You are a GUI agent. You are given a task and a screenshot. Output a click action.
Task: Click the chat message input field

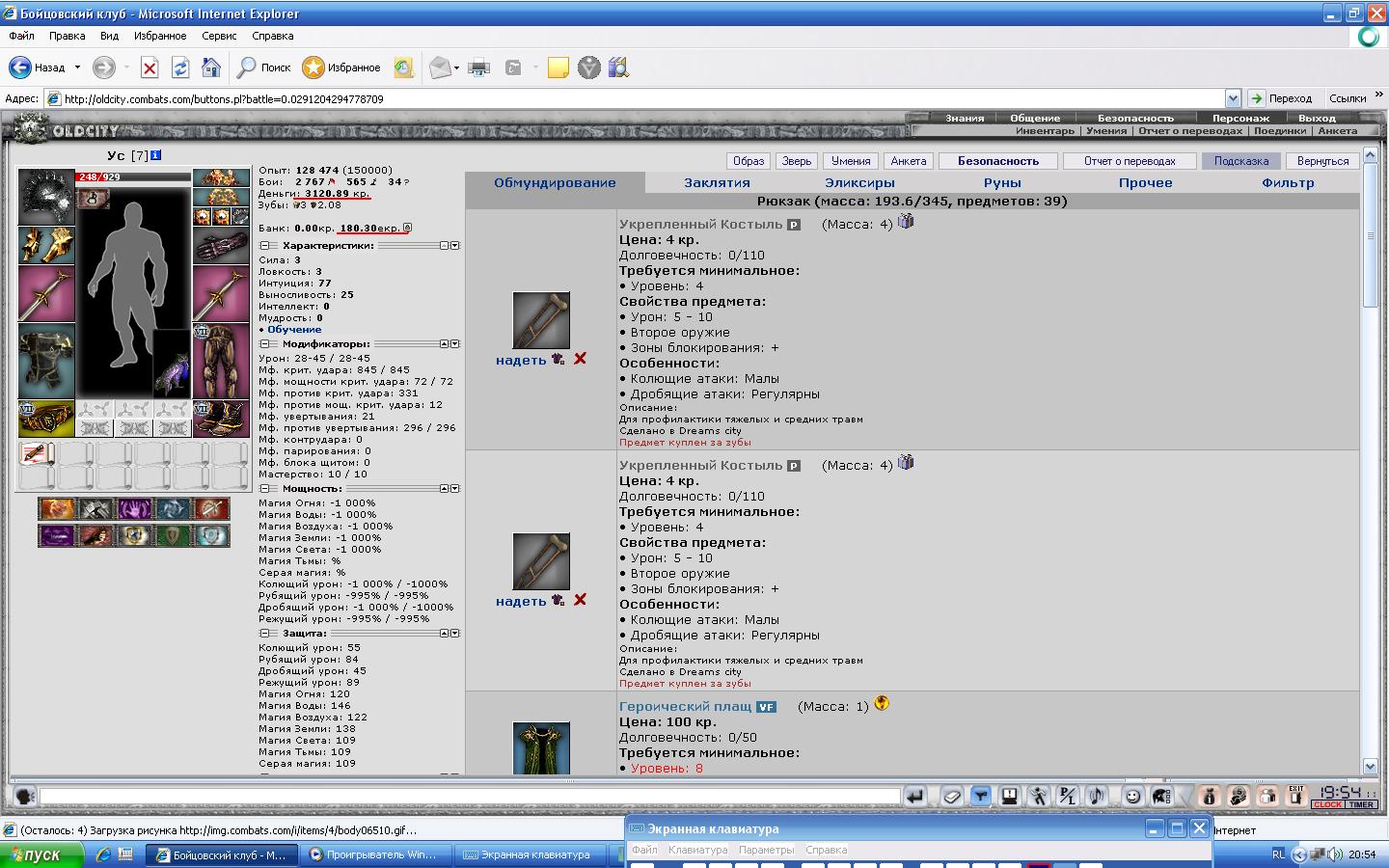coord(470,797)
